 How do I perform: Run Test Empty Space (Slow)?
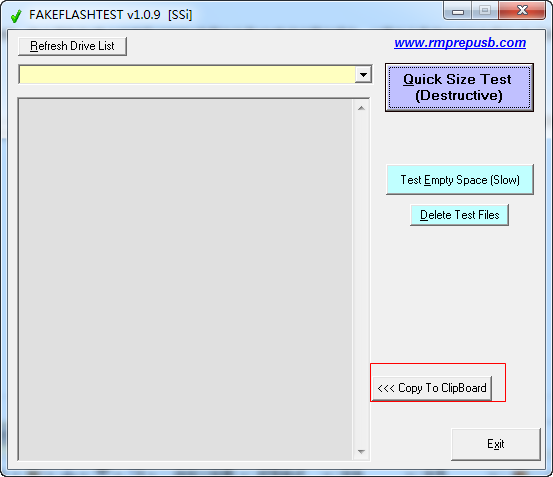(460, 179)
